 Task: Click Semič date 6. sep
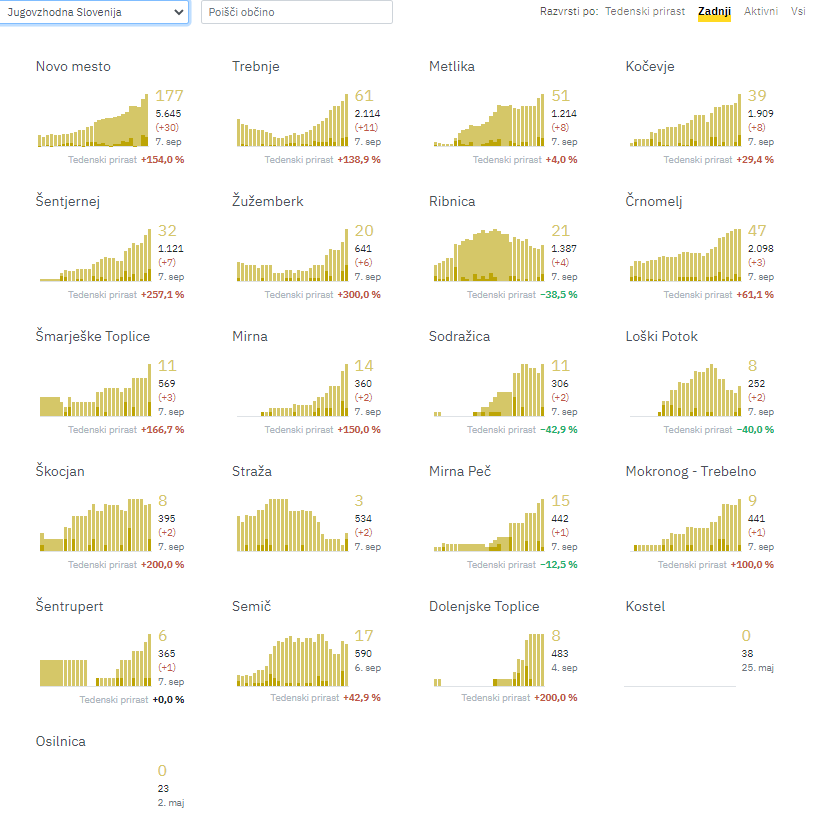point(368,668)
